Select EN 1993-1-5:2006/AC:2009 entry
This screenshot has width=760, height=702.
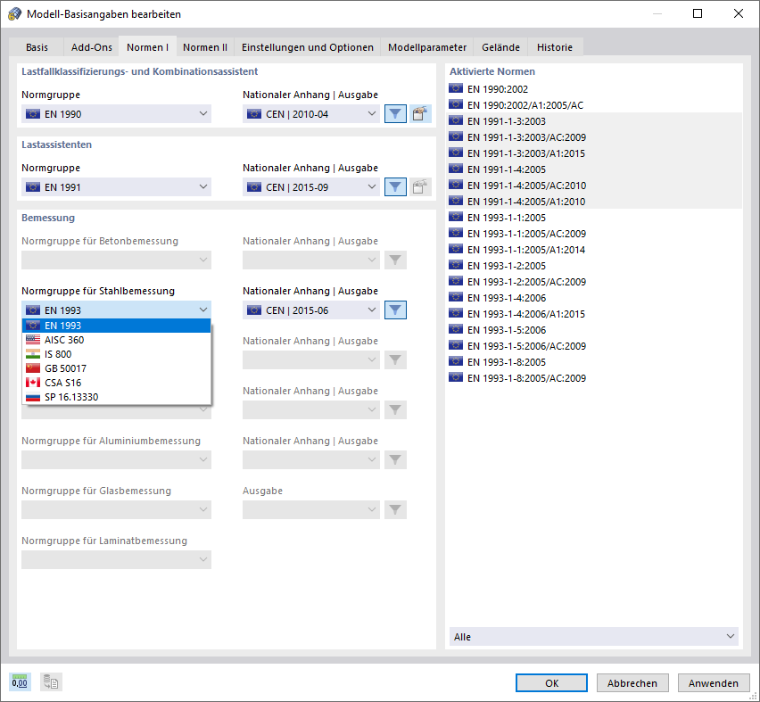594,346
